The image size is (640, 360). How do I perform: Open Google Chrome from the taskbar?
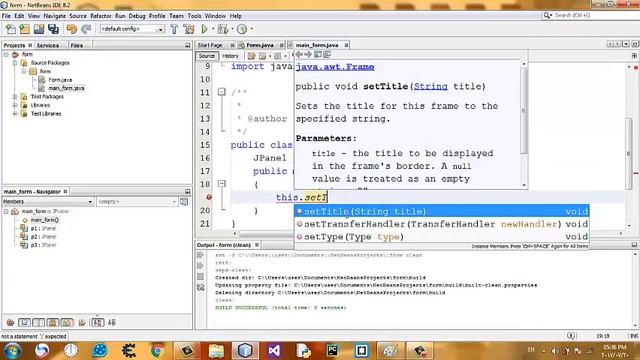pos(158,351)
